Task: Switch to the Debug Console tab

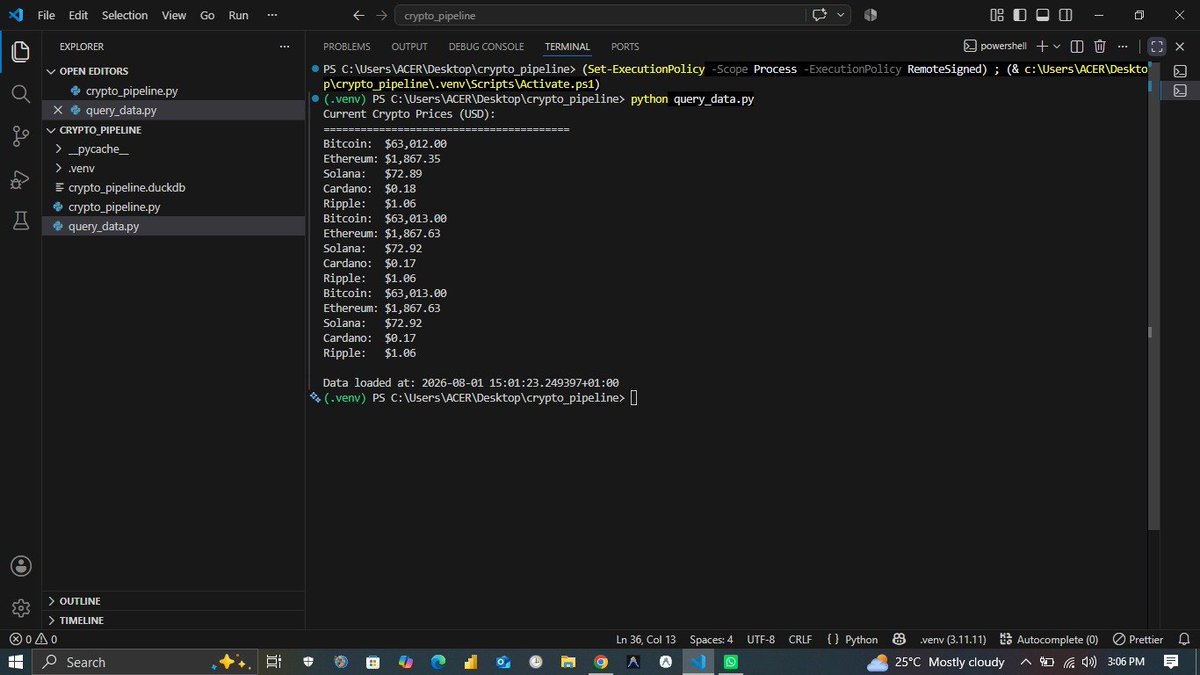Action: click(x=486, y=46)
